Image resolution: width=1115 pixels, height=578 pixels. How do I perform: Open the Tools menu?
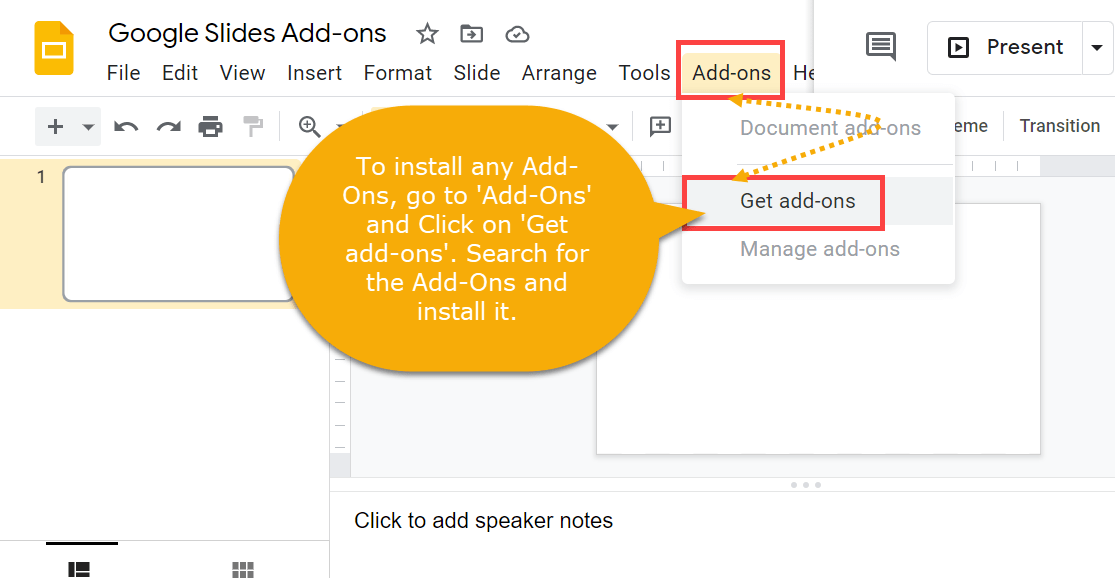[644, 73]
